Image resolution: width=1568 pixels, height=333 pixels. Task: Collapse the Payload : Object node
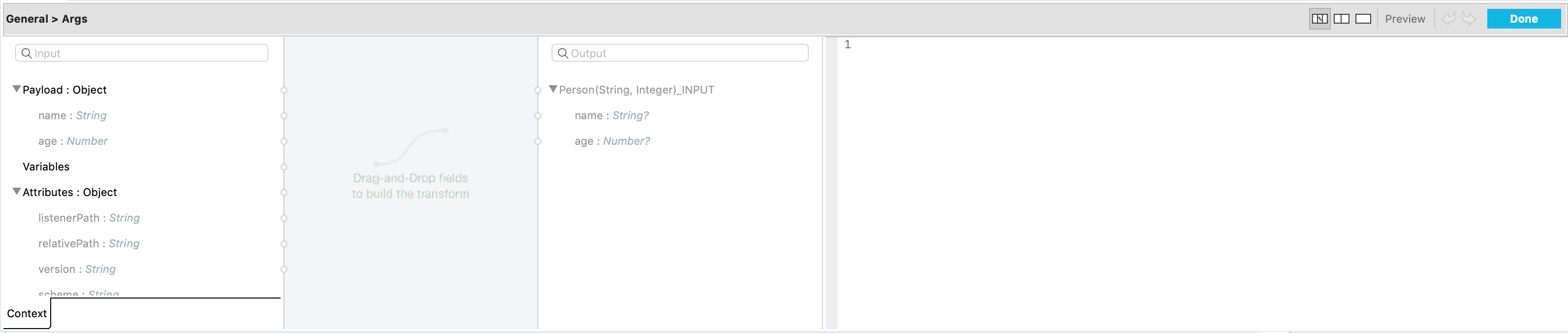pos(16,89)
